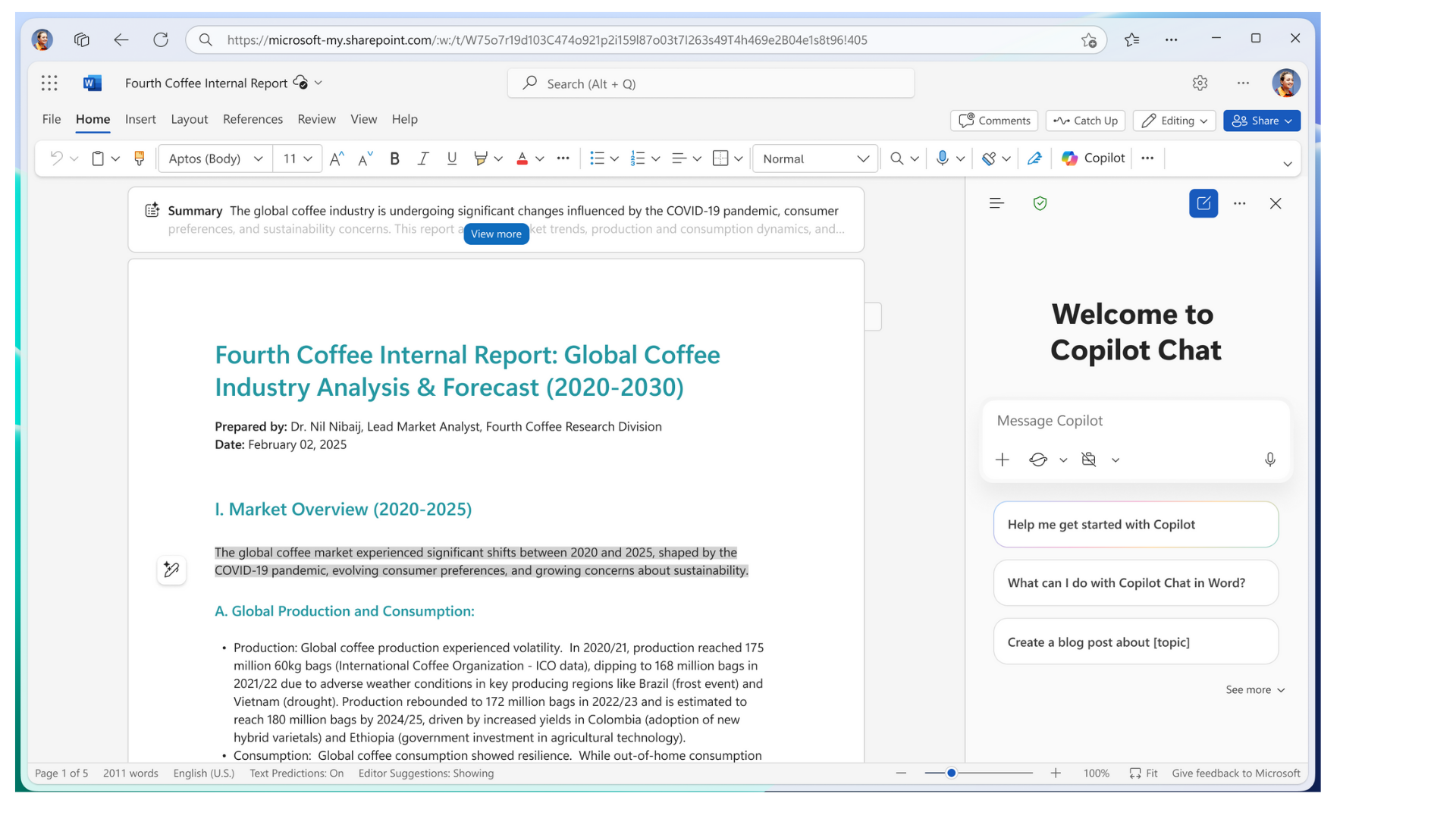Click the Copilot shield protection icon

[1040, 203]
